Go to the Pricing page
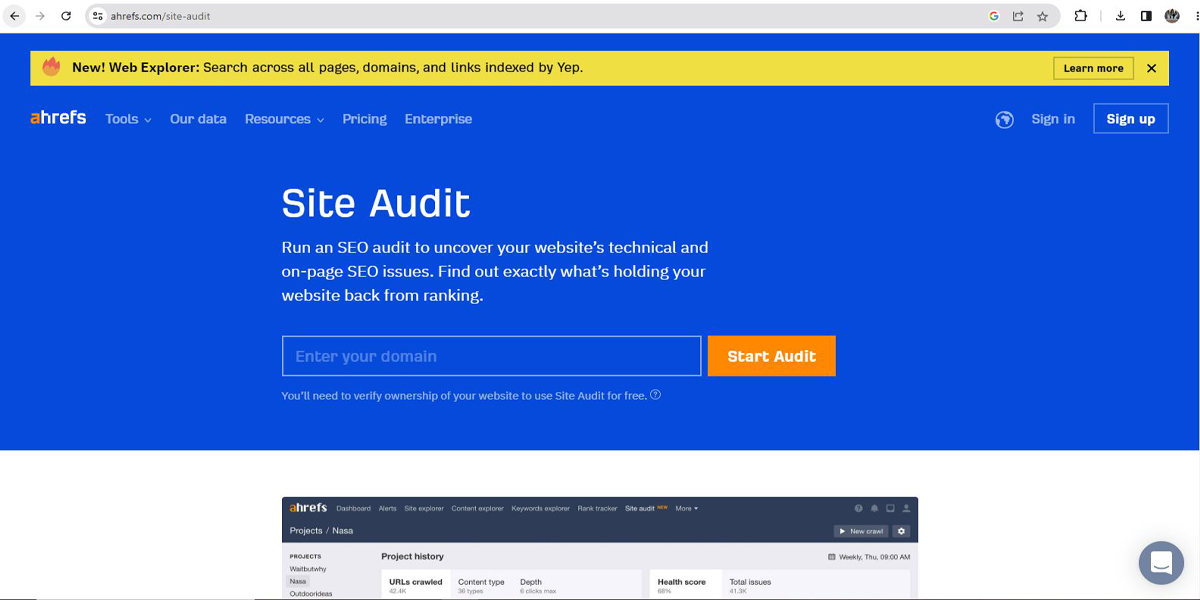1200x600 pixels. point(364,119)
